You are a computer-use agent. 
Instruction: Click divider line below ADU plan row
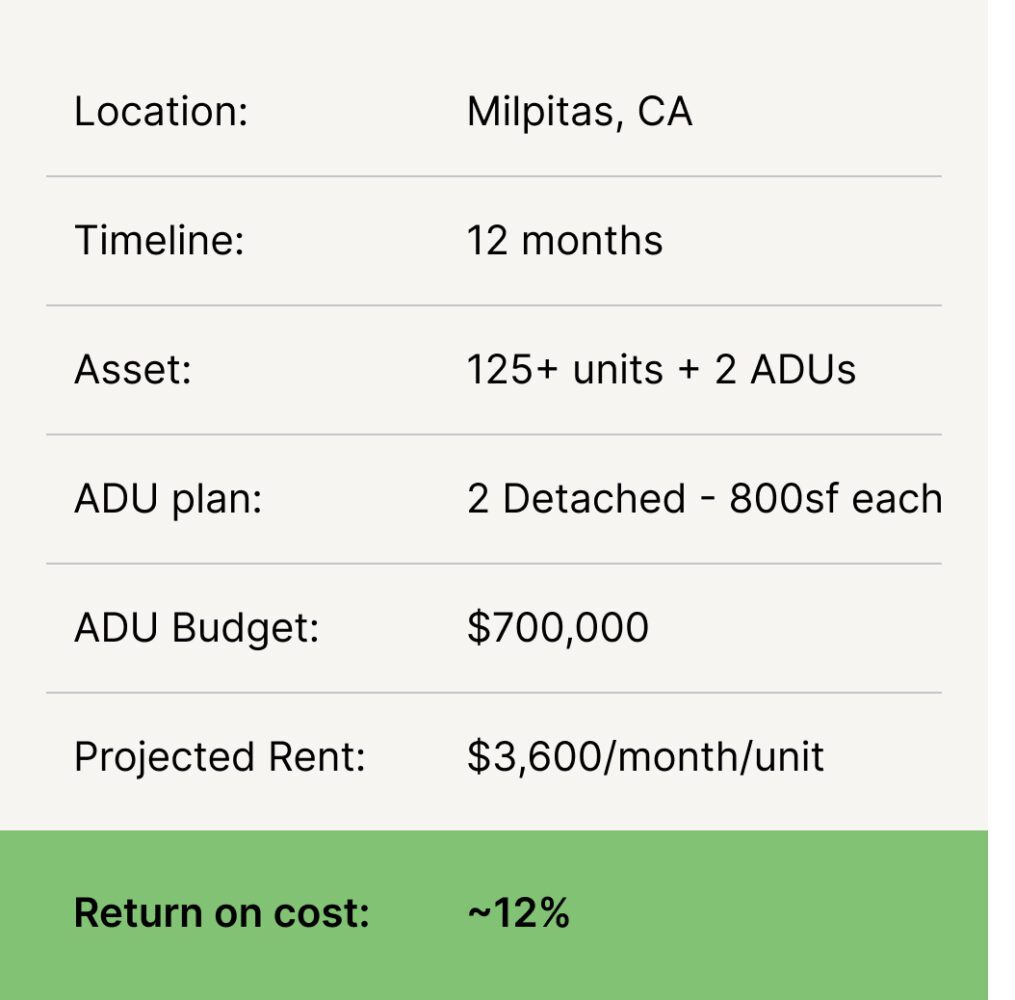point(494,564)
